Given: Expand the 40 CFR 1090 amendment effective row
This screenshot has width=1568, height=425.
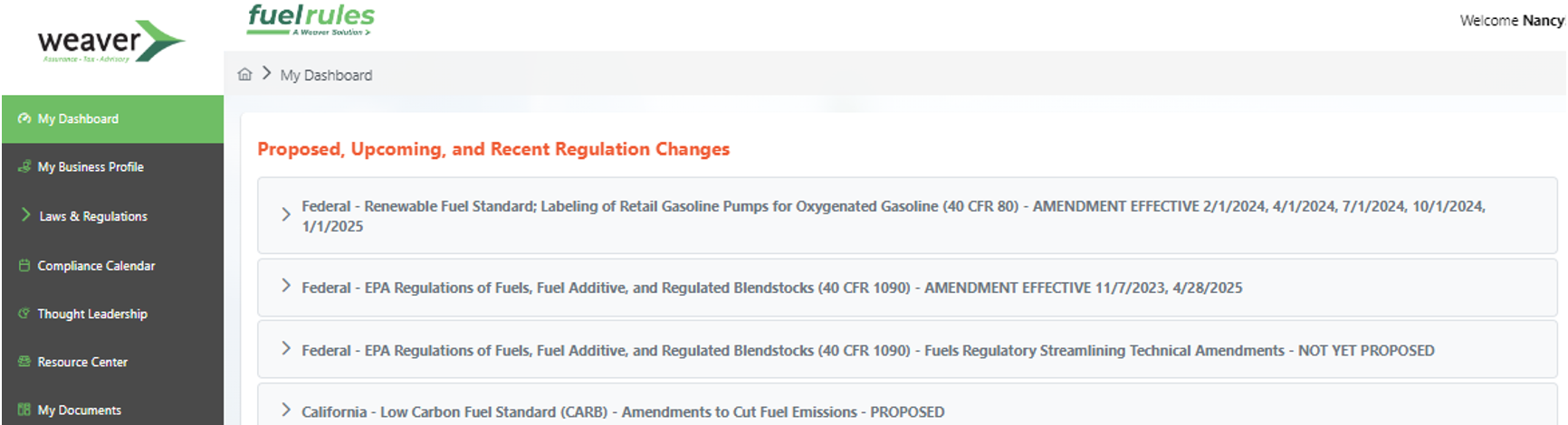Looking at the screenshot, I should 285,286.
